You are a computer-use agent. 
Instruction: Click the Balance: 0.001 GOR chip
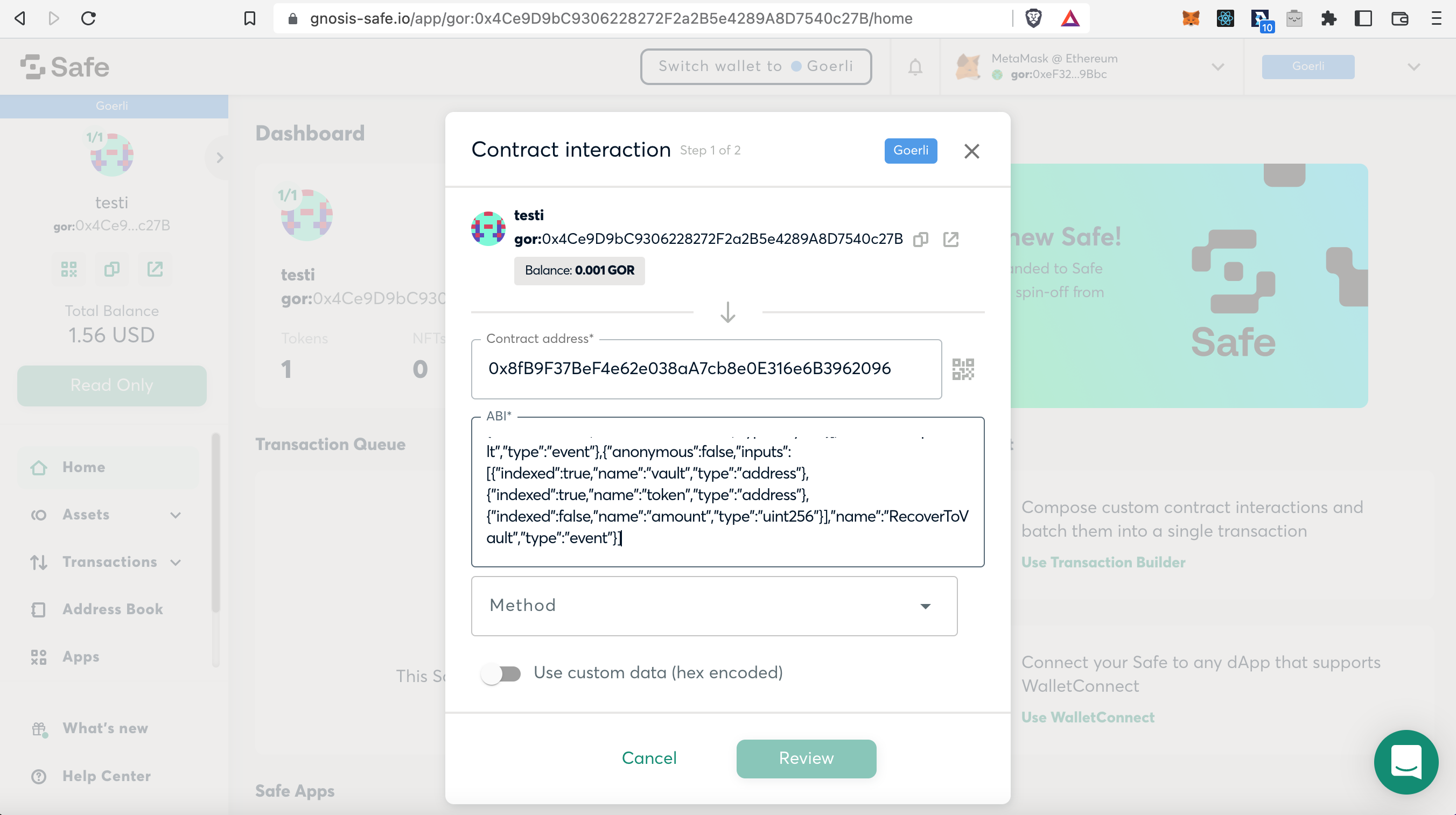coord(579,271)
